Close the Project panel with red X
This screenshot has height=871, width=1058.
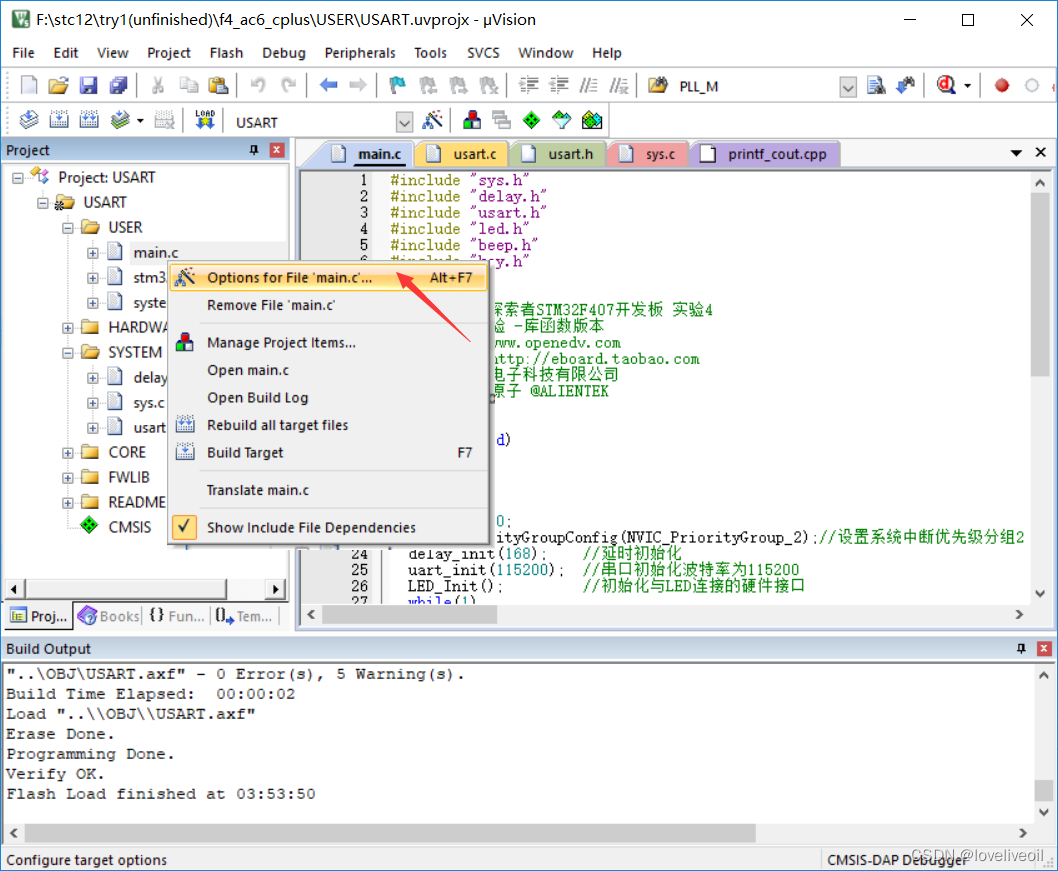[x=277, y=150]
